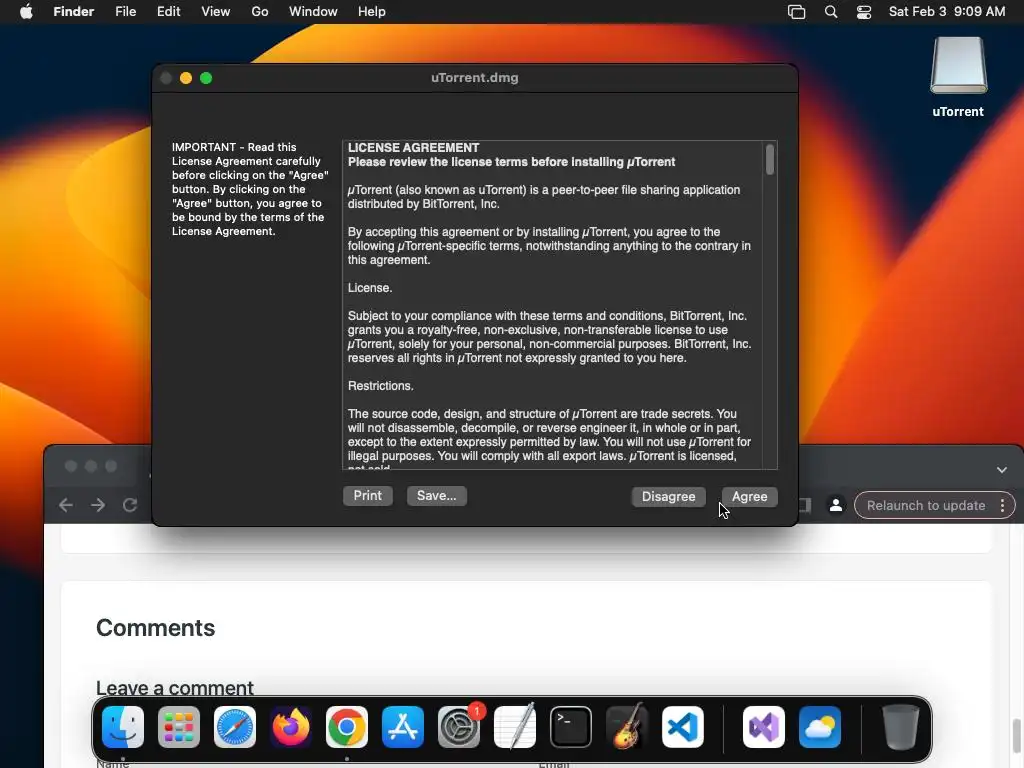The image size is (1024, 768).
Task: Open the uTorrent disk icon on the desktop
Action: (x=958, y=67)
